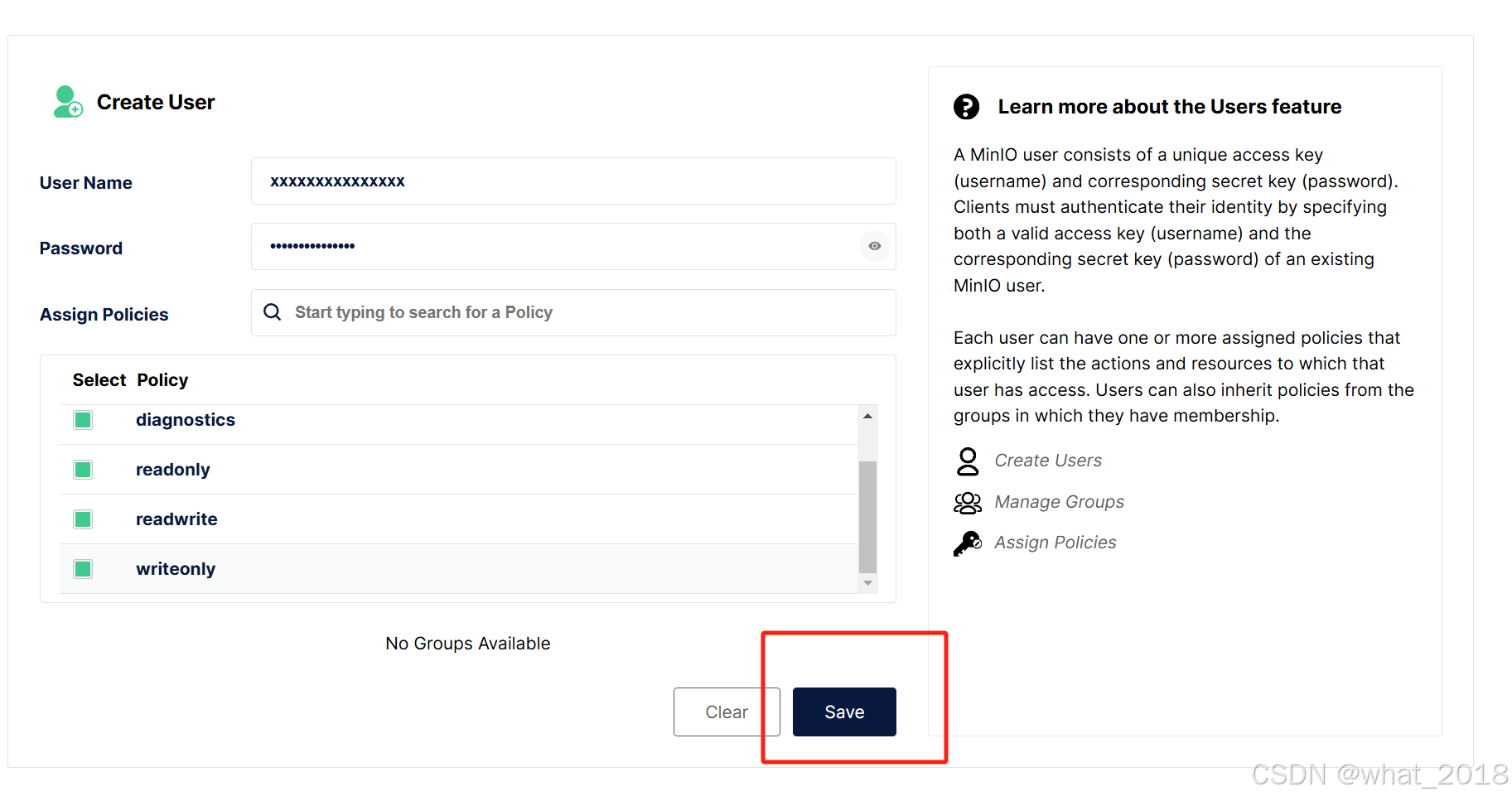Uncheck the readonly policy checkbox
The height and width of the screenshot is (801, 1512).
[x=83, y=470]
